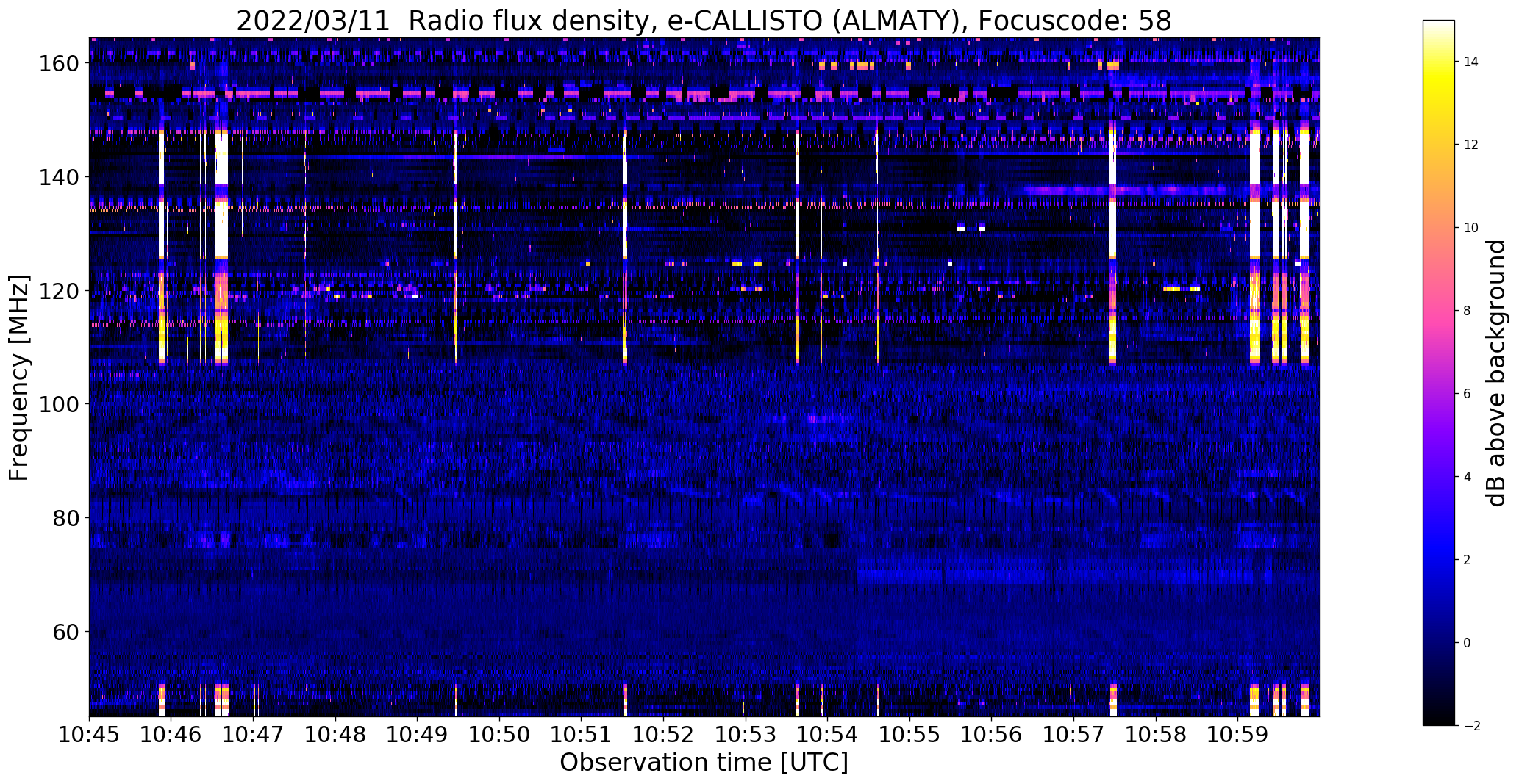Screen dimensions: 1519x784
Task: Click the colorbar tick label 6
Action: 1468,394
